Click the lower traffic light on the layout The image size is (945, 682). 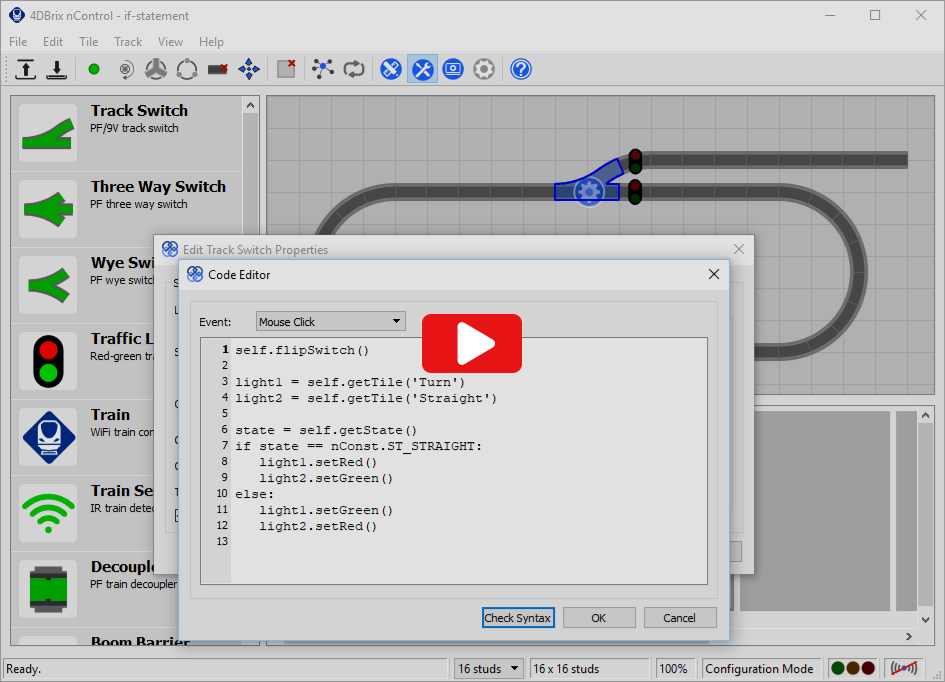635,192
